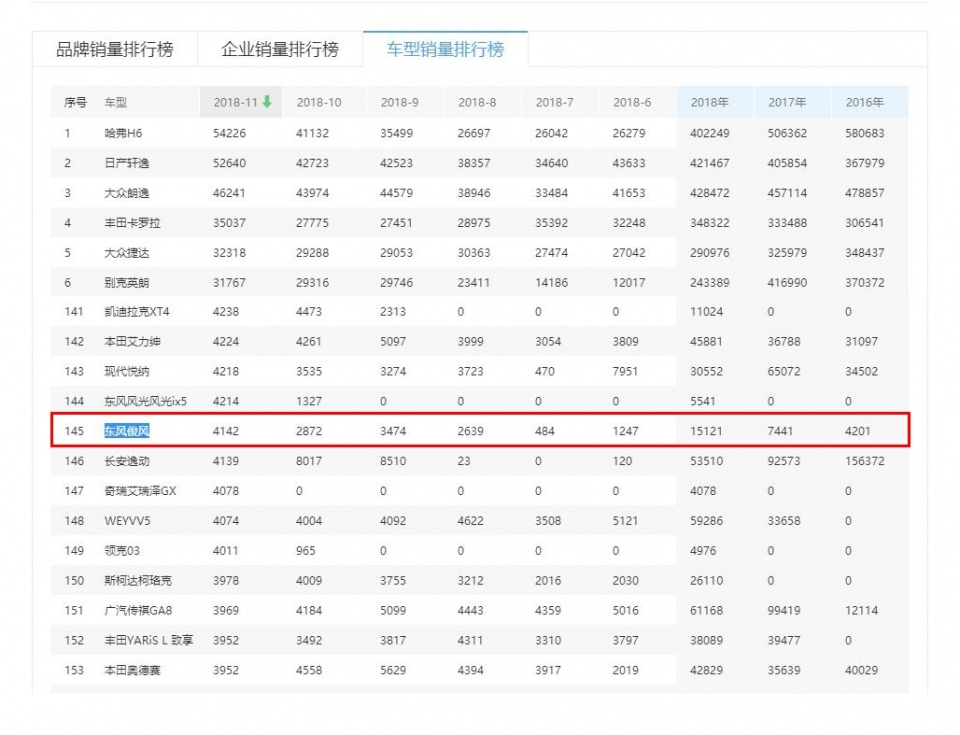960x735 pixels.
Task: Sort by the 2018-7 column header
Action: coord(555,102)
